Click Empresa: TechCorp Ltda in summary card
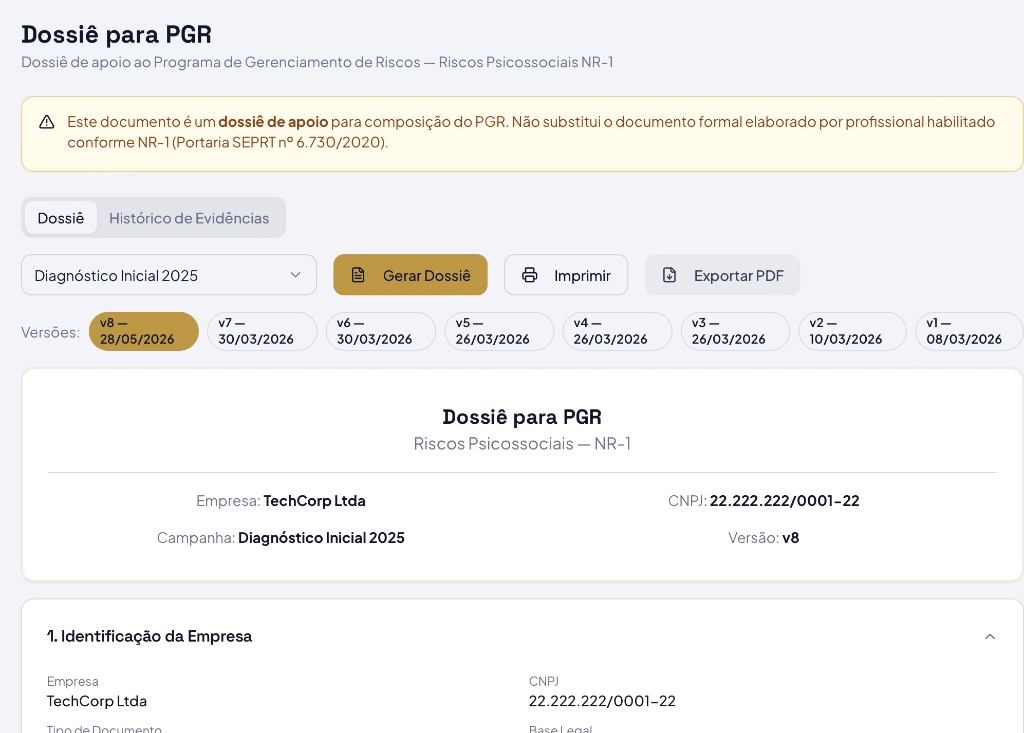 pos(281,501)
